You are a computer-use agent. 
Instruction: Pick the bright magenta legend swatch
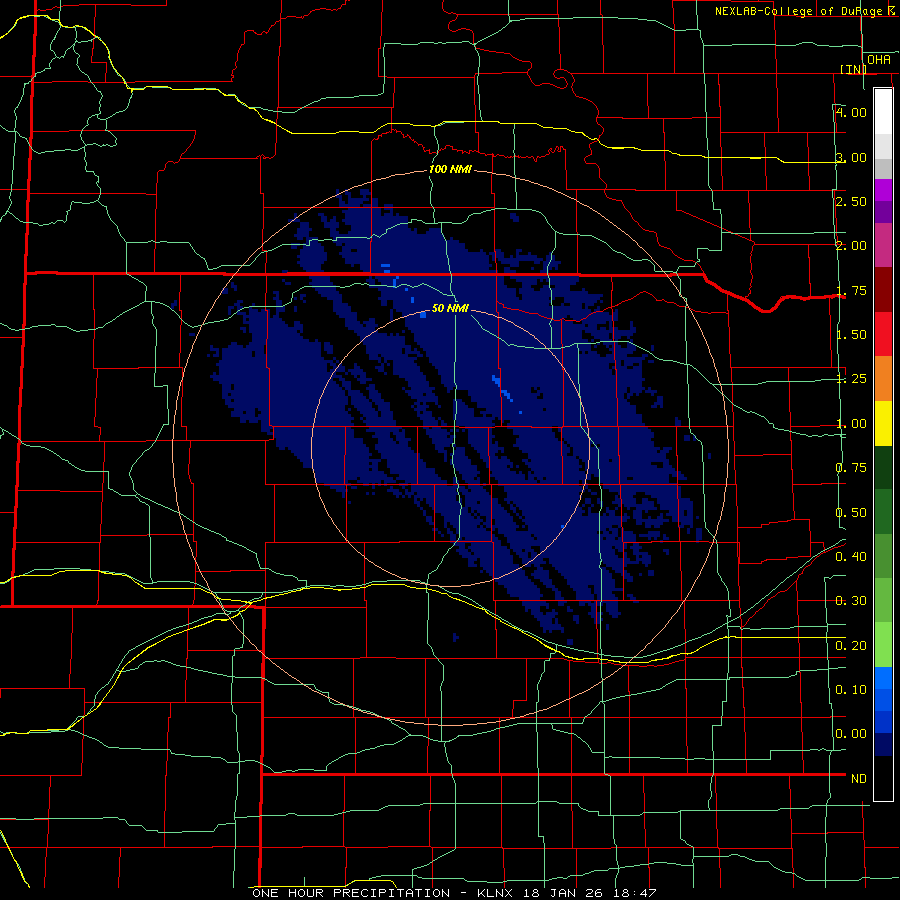883,190
